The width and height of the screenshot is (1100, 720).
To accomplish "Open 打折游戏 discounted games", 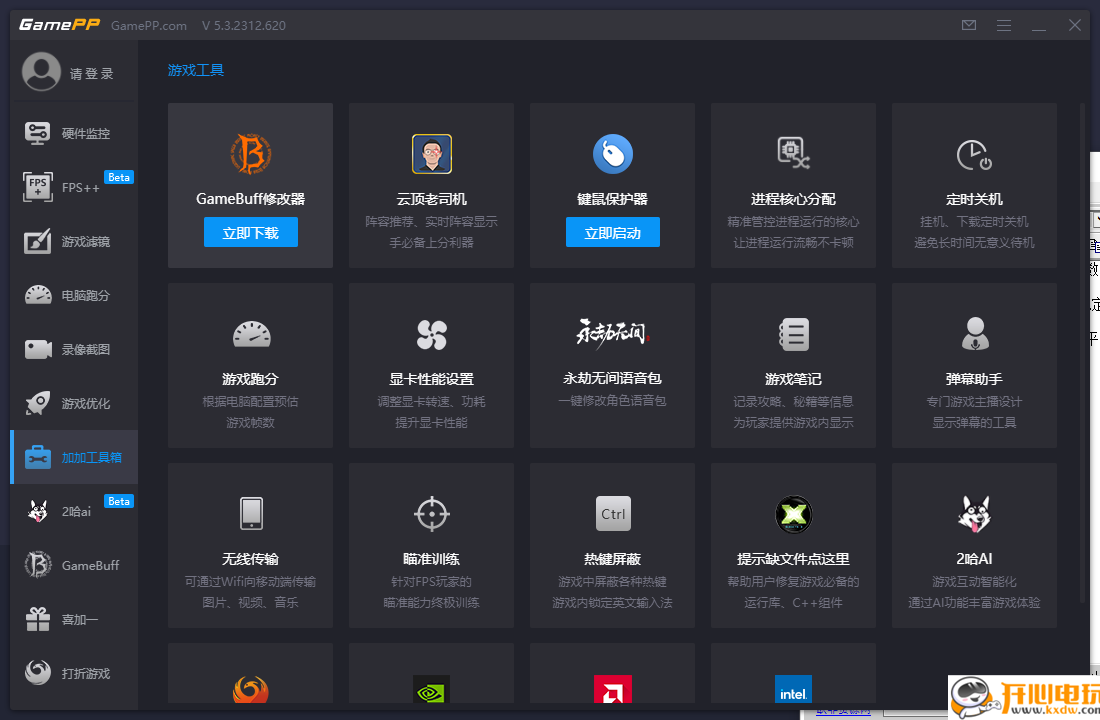I will tap(74, 674).
